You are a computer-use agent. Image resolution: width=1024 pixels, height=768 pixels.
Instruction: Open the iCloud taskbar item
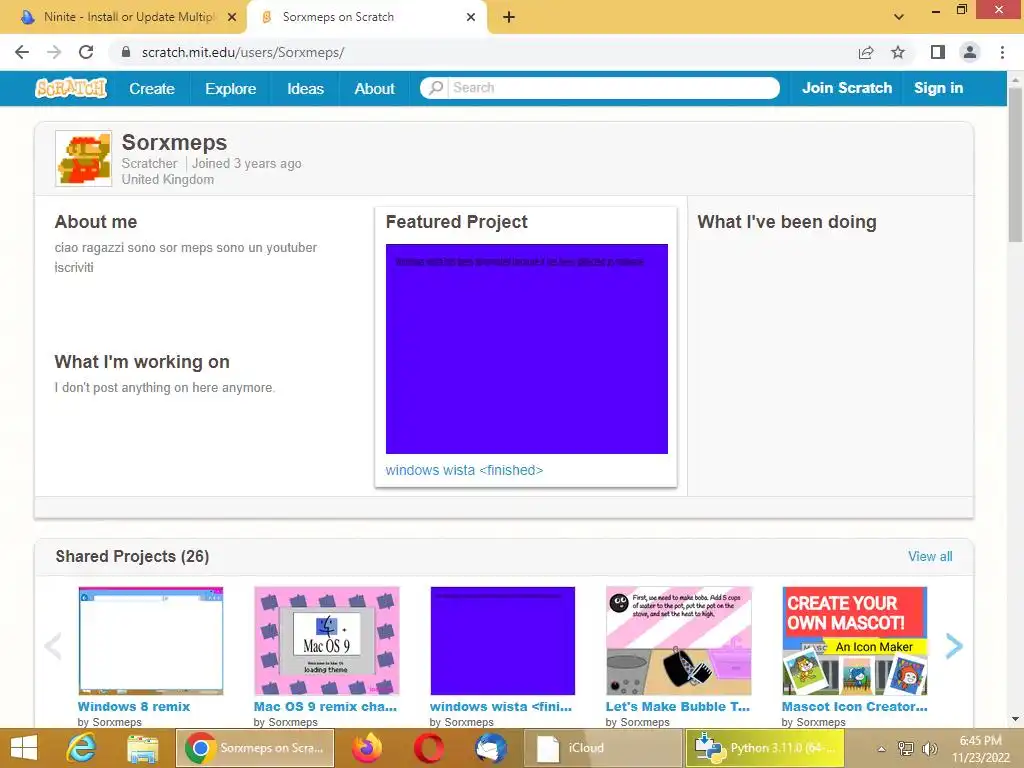(x=603, y=748)
